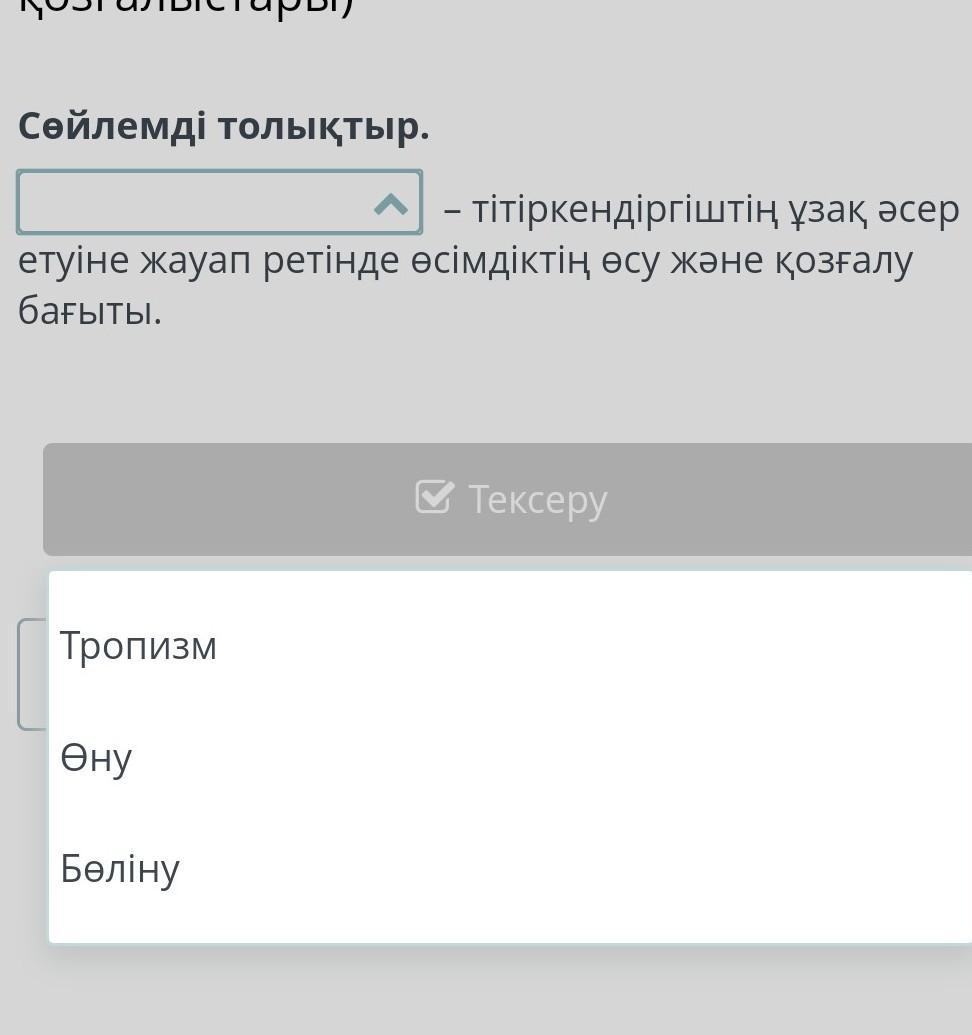Click the word етуіне in the sentence

coord(74,261)
